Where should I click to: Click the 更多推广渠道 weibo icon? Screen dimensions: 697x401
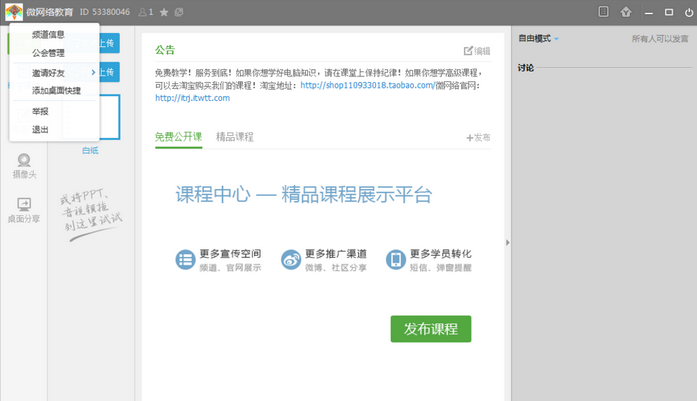click(x=291, y=260)
